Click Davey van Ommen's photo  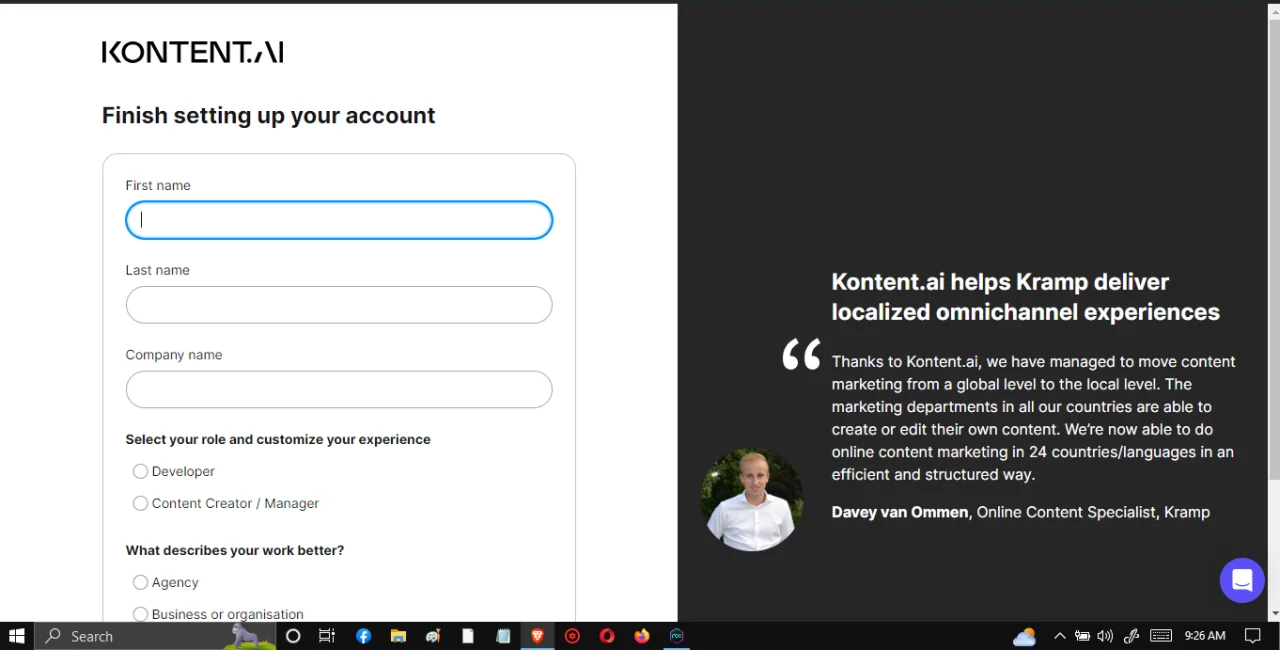[751, 499]
